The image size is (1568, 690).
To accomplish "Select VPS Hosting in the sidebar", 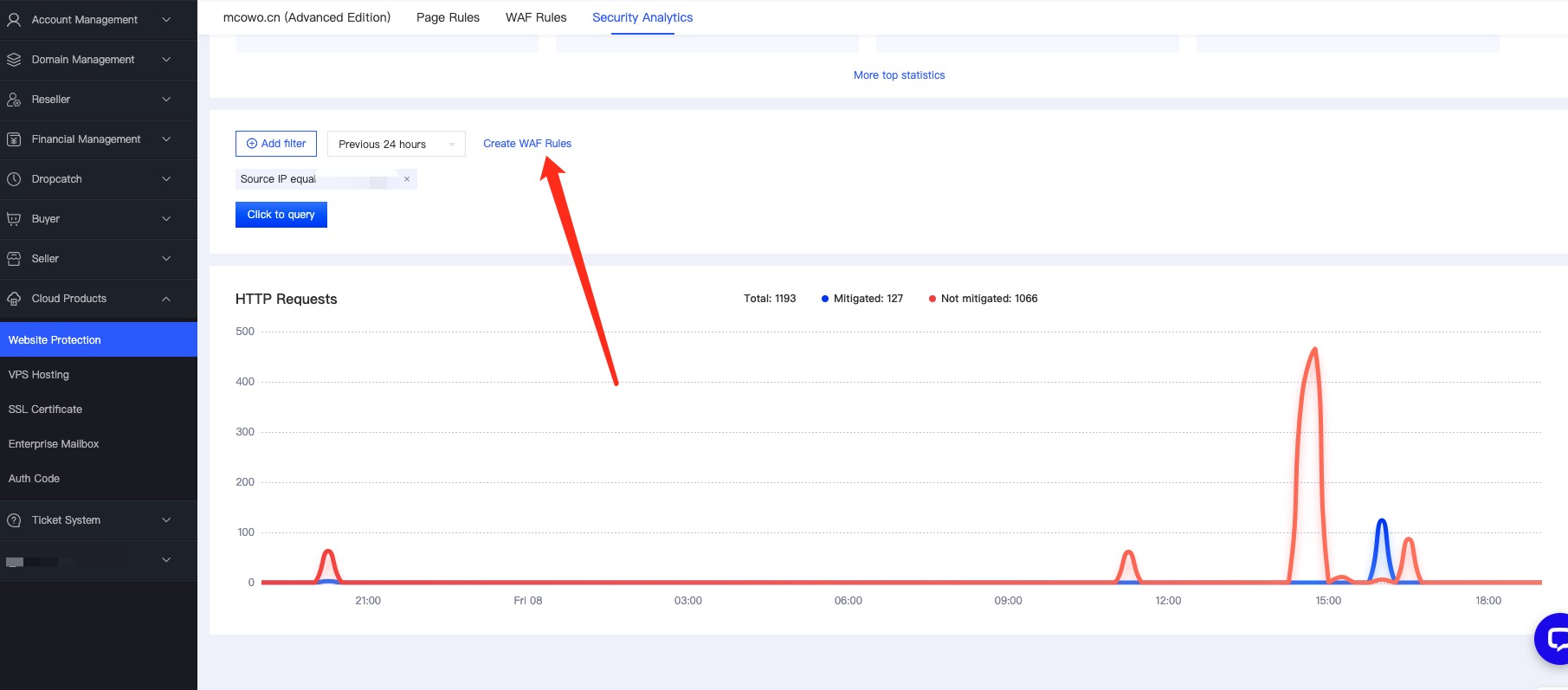I will [39, 375].
